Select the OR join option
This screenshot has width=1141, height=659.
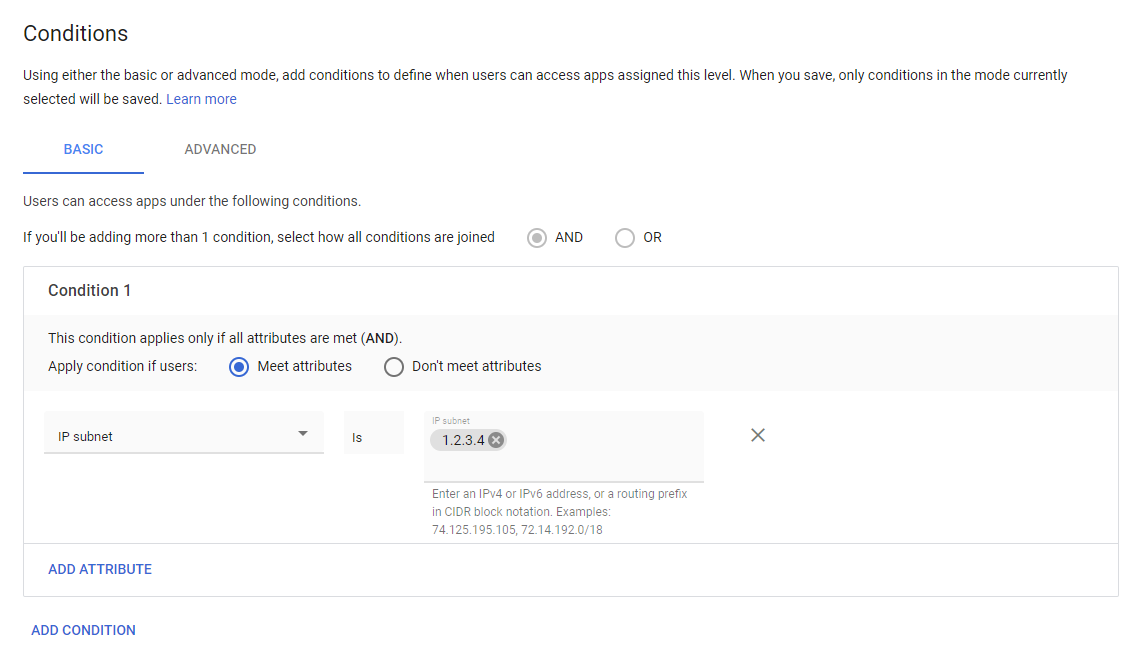[x=625, y=238]
